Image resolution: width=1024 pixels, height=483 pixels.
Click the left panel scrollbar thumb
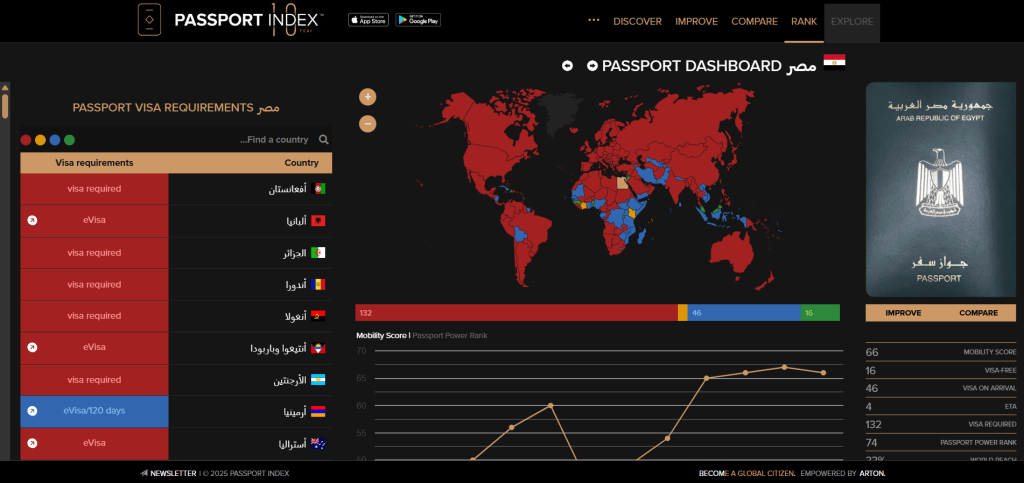5,106
